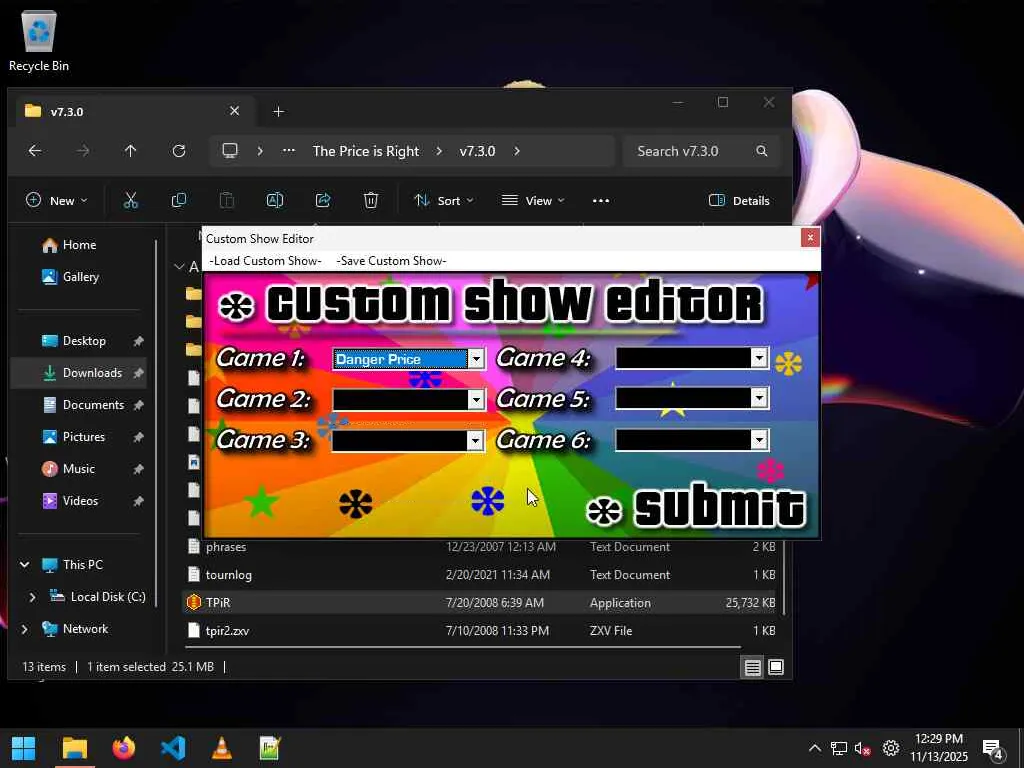Expand the Local Disk (C:) node
The height and width of the screenshot is (768, 1024).
(x=33, y=597)
